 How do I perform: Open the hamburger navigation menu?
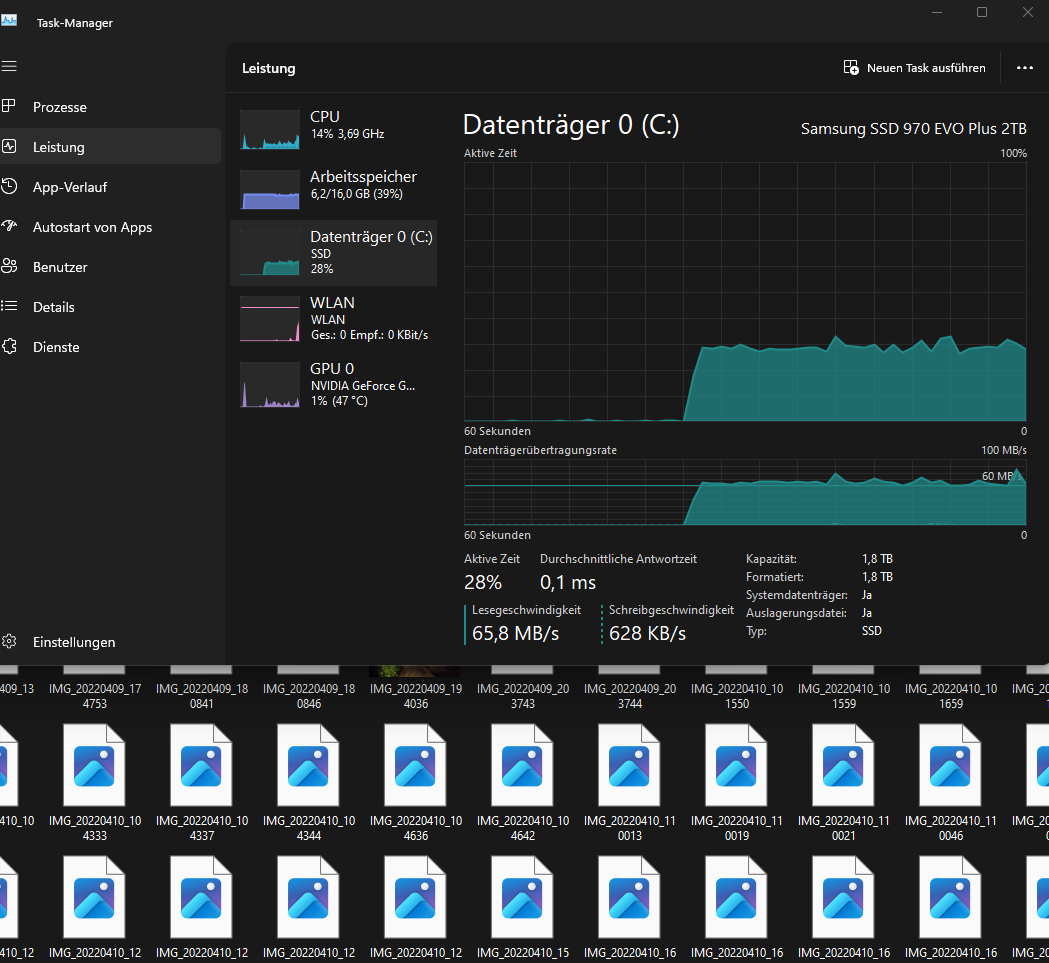pyautogui.click(x=9, y=66)
